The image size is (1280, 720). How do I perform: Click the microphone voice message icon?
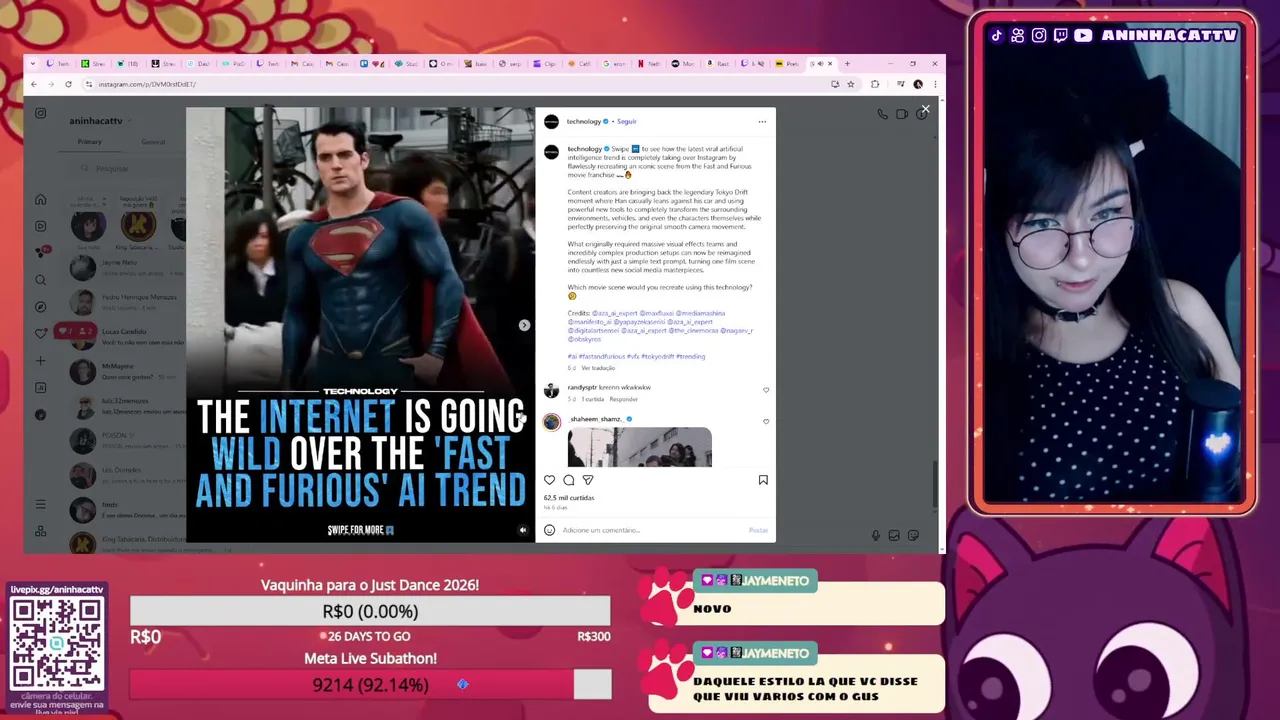(x=875, y=536)
